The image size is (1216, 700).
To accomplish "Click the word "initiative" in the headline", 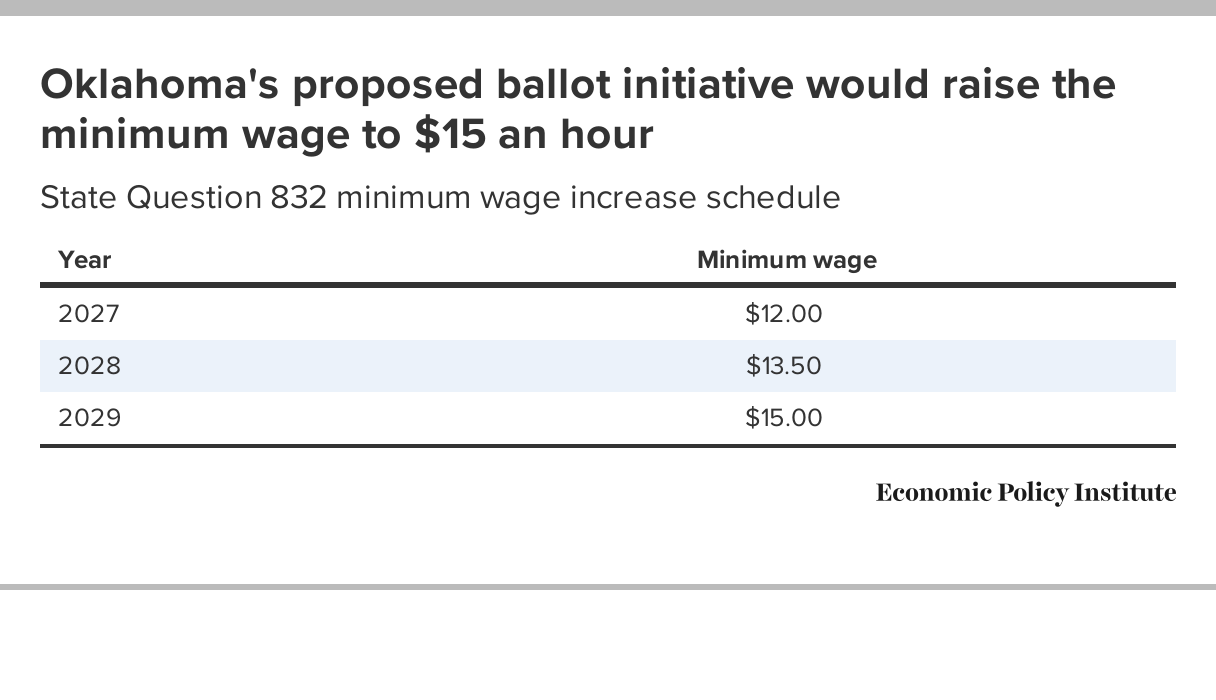I will [x=709, y=85].
